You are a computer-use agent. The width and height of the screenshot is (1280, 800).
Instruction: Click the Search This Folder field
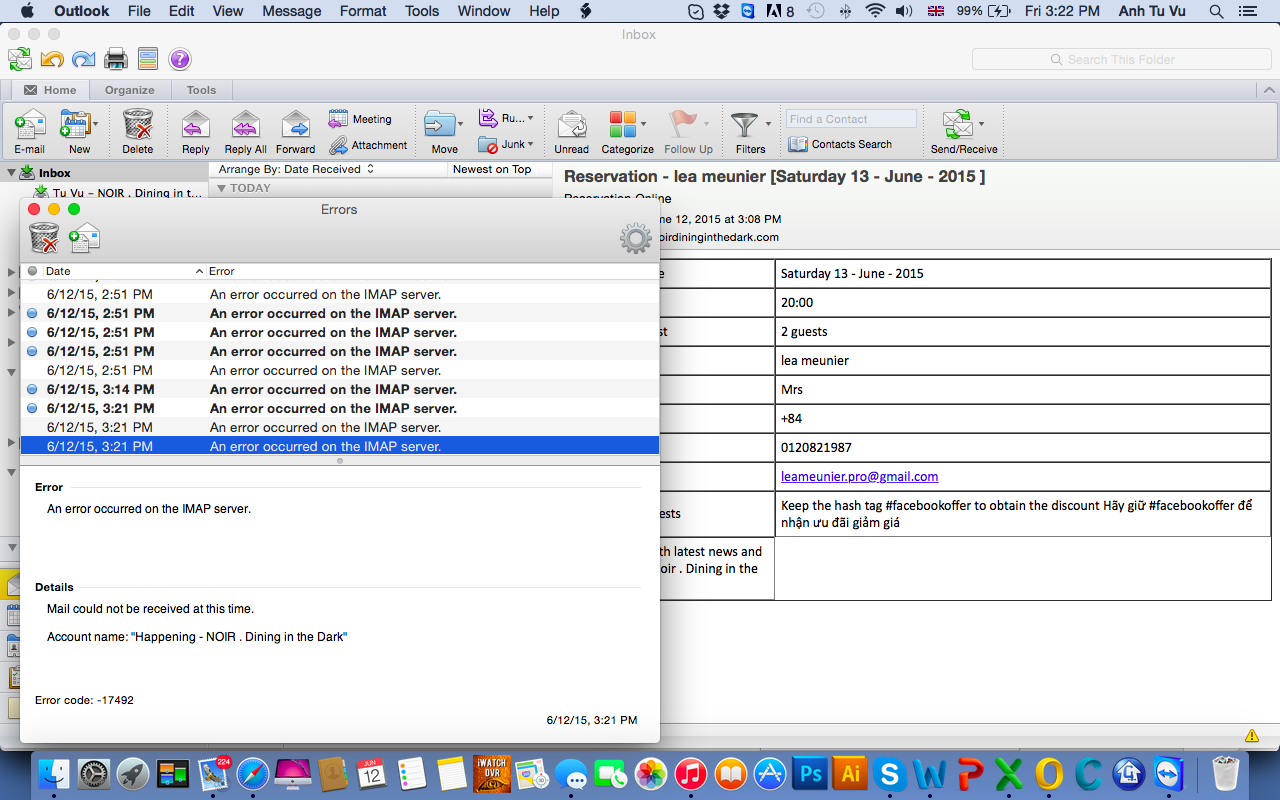click(x=1121, y=60)
